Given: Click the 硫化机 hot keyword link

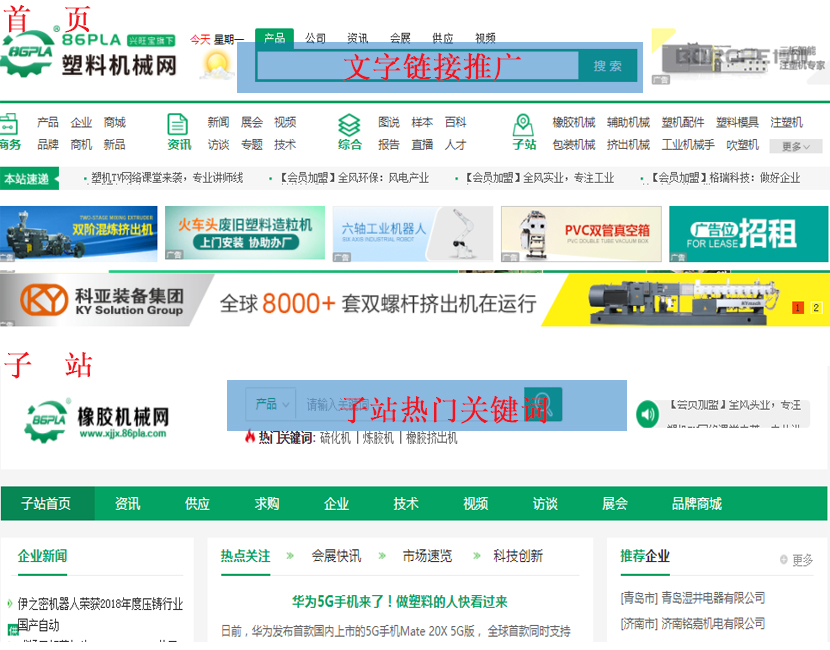Looking at the screenshot, I should pos(334,438).
